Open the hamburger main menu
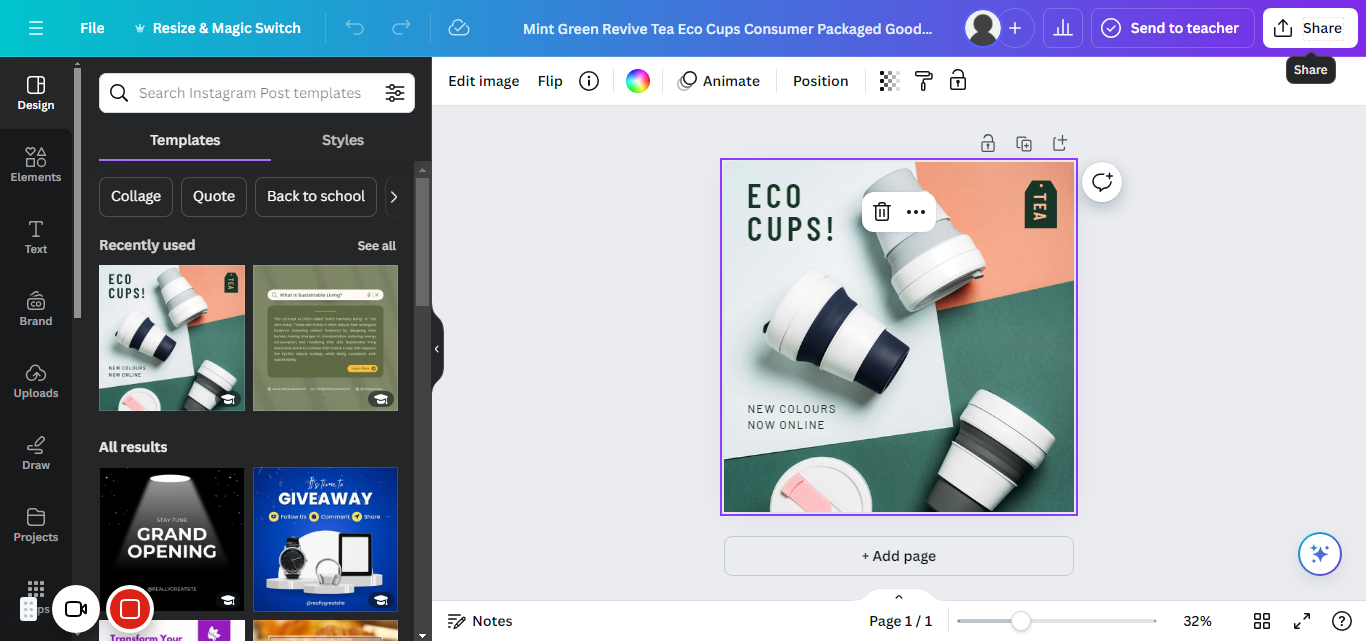This screenshot has width=1366, height=641. pos(36,28)
